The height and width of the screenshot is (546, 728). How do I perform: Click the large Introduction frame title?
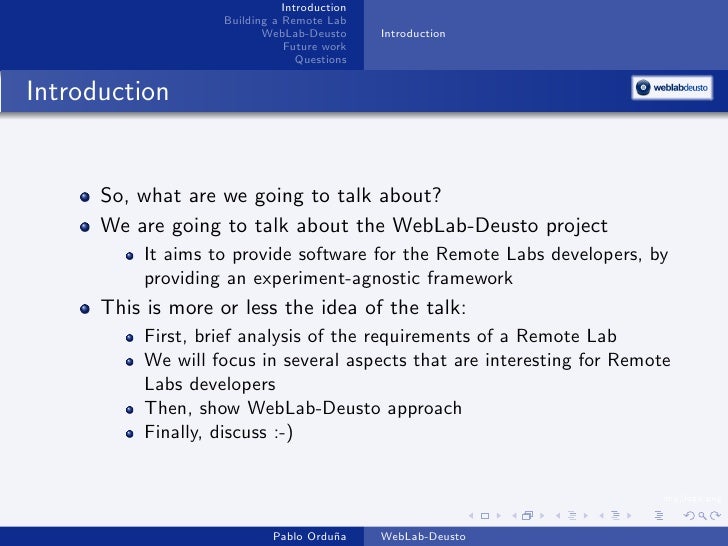[x=98, y=91]
